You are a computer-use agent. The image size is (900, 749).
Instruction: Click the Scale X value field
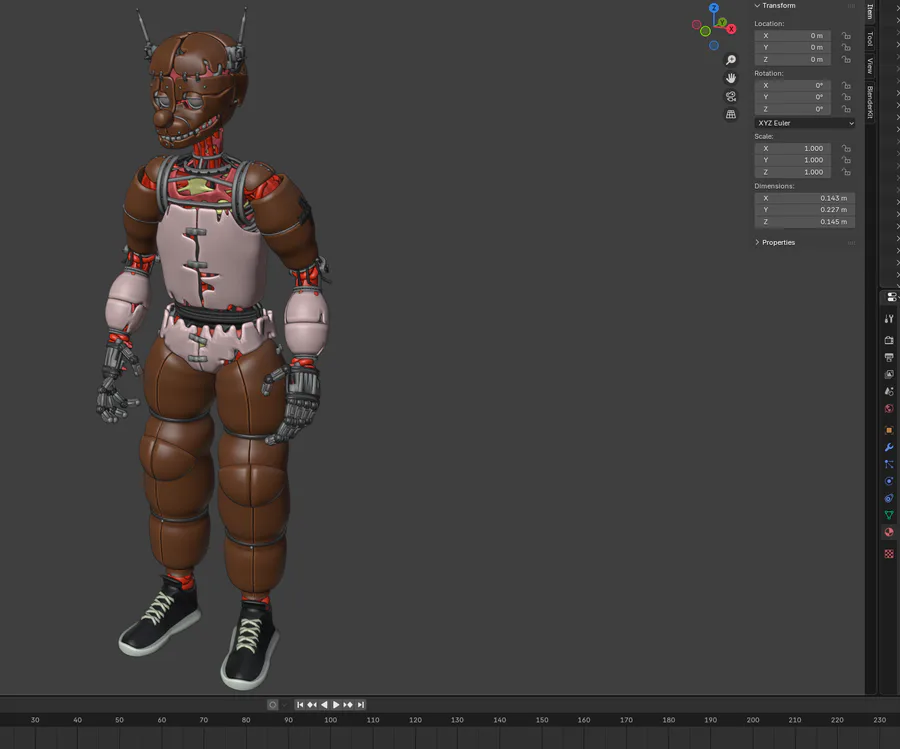[793, 148]
